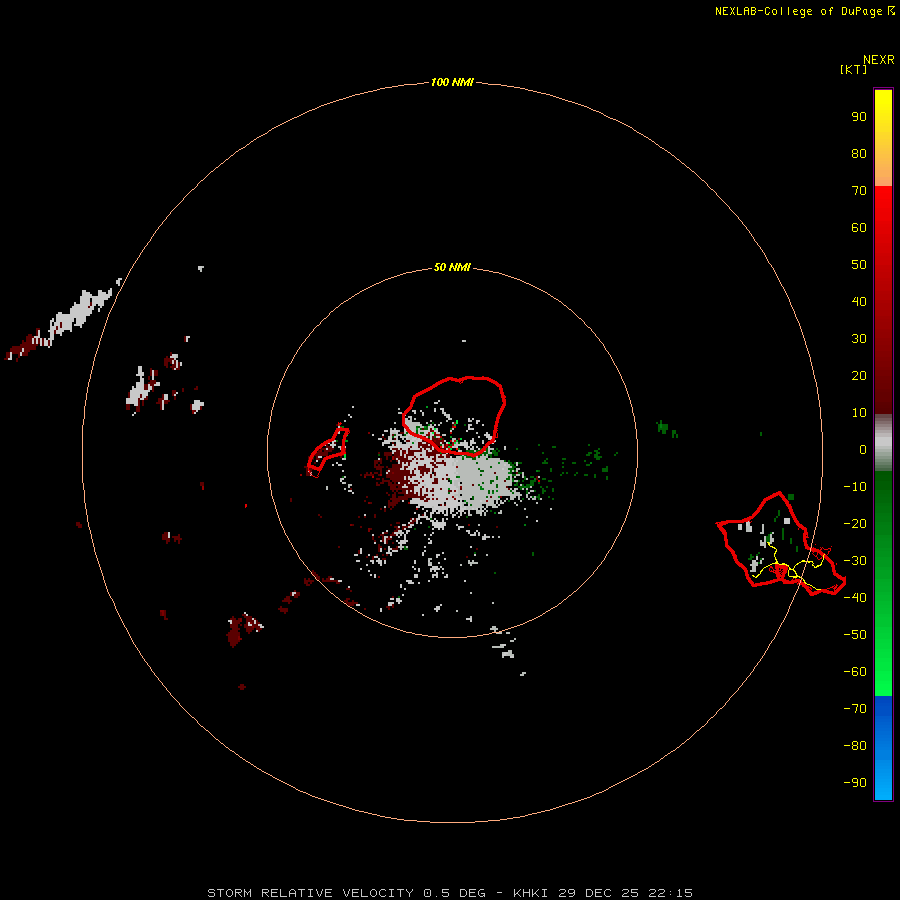Select the 40 value on the velocity scale
This screenshot has height=900, width=900.
point(859,301)
